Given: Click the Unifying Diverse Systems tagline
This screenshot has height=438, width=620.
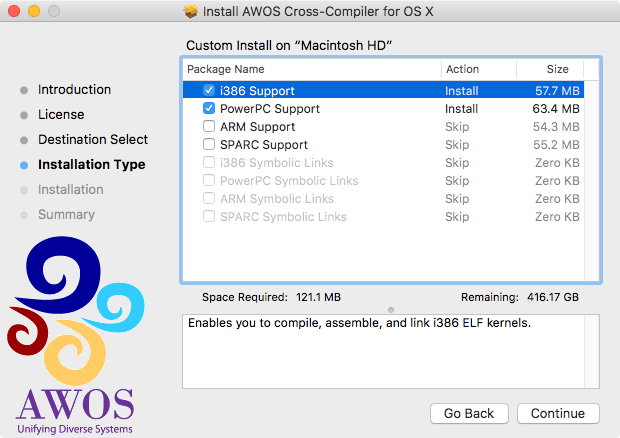Looking at the screenshot, I should pos(75,429).
